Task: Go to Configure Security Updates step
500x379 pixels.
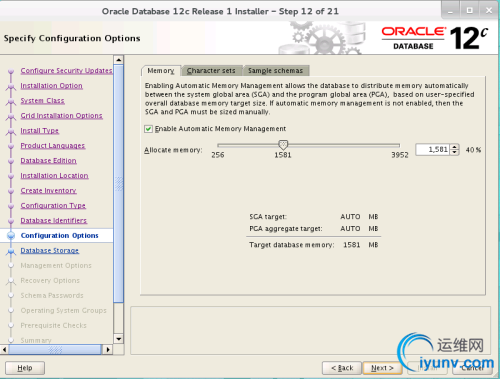Action: click(66, 71)
